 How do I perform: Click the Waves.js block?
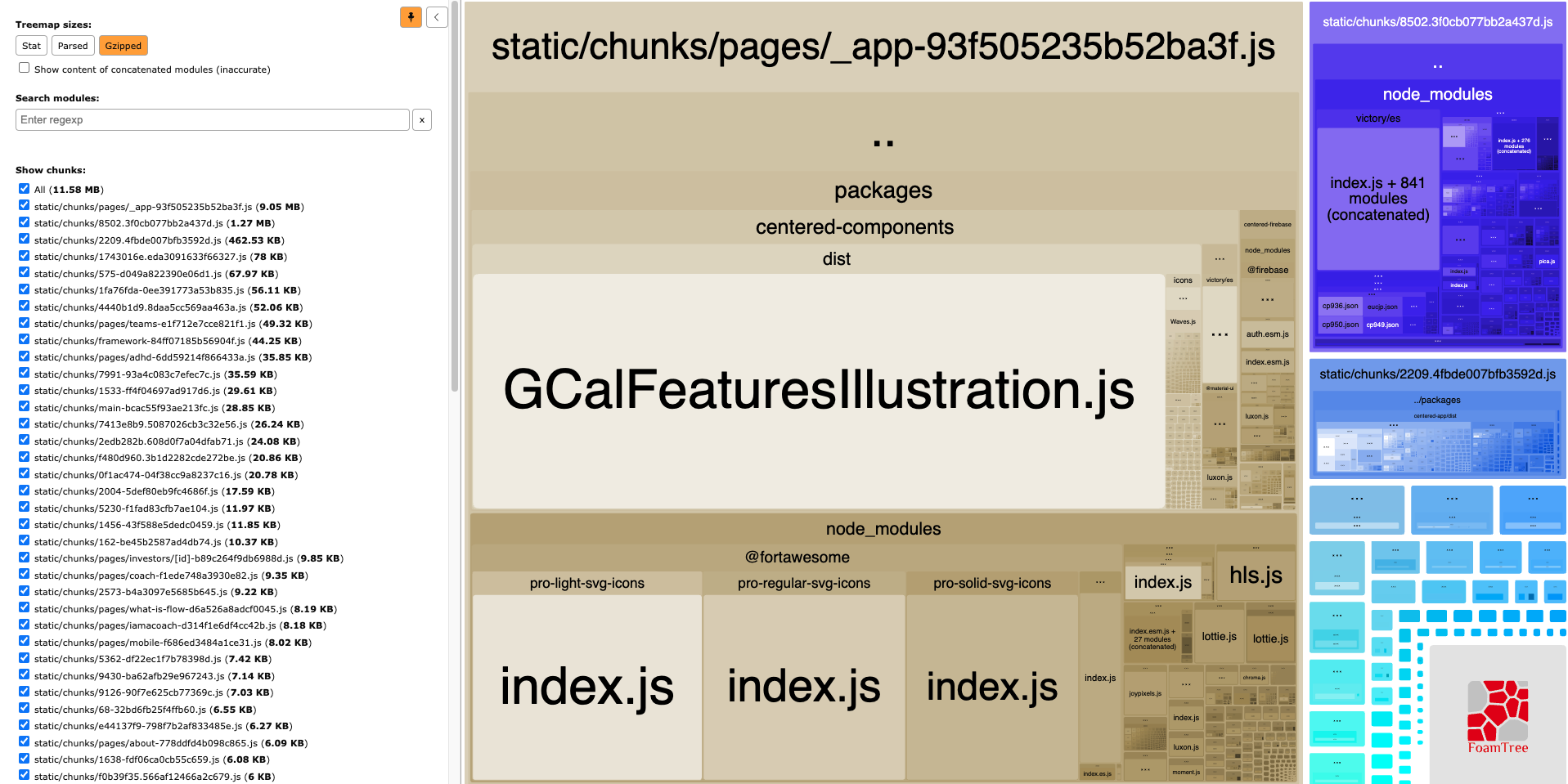tap(1183, 321)
